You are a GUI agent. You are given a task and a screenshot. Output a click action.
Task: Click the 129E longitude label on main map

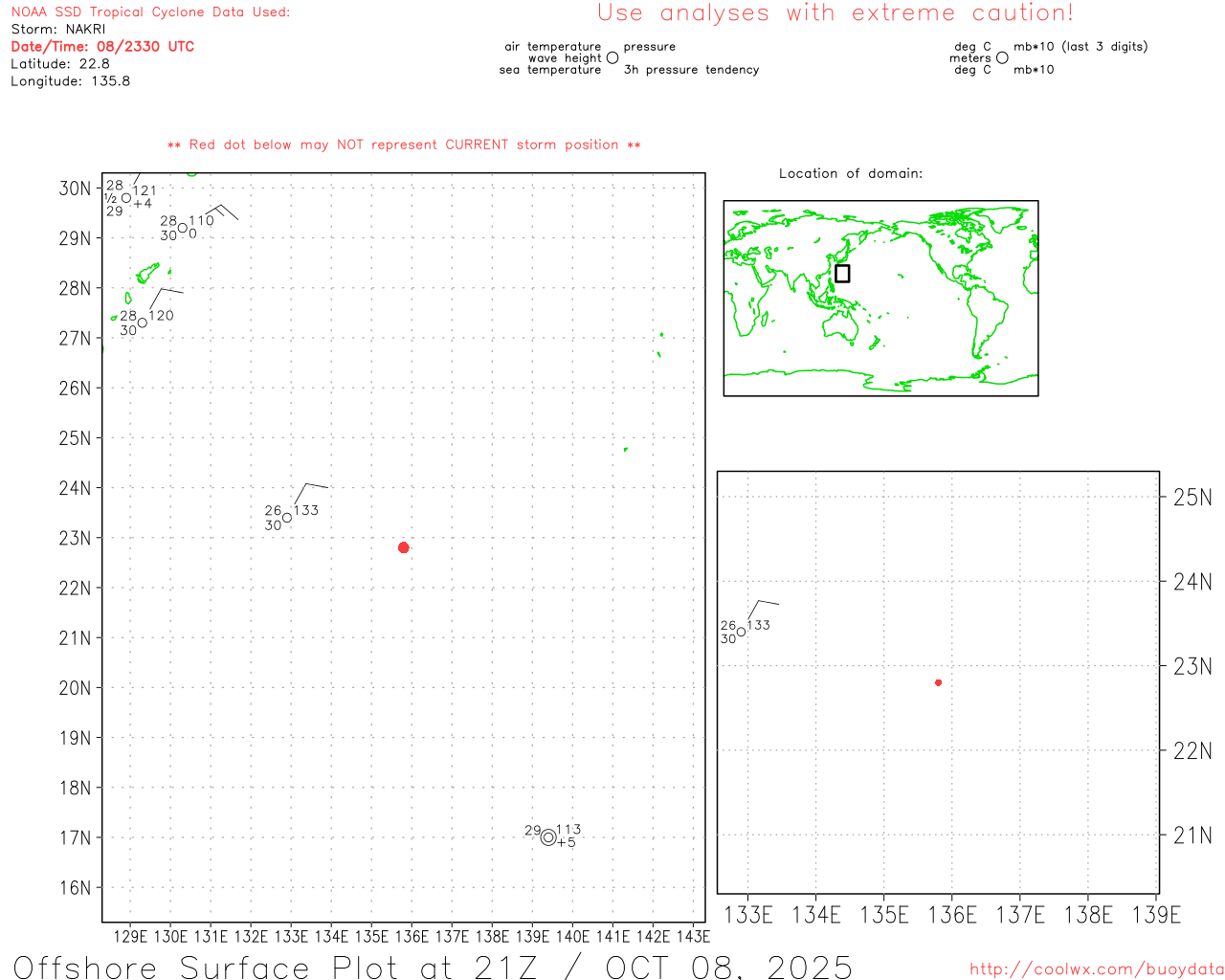(130, 936)
